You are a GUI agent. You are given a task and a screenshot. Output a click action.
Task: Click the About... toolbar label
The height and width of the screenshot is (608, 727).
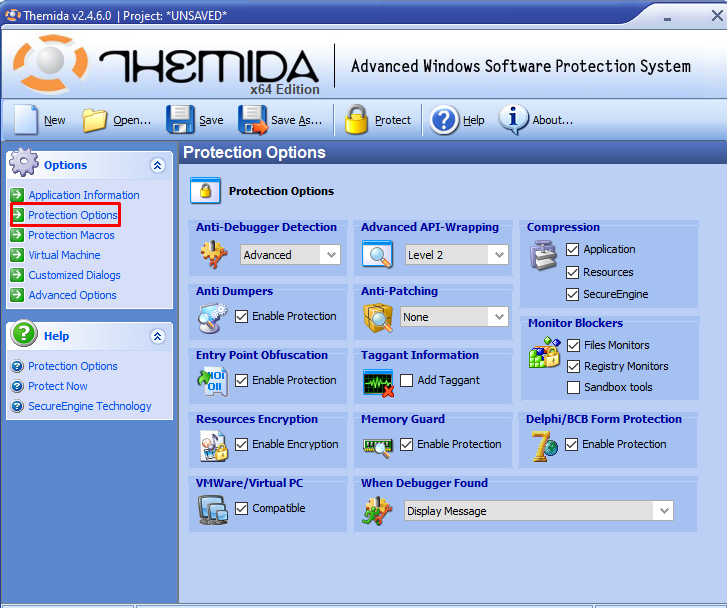[x=553, y=120]
